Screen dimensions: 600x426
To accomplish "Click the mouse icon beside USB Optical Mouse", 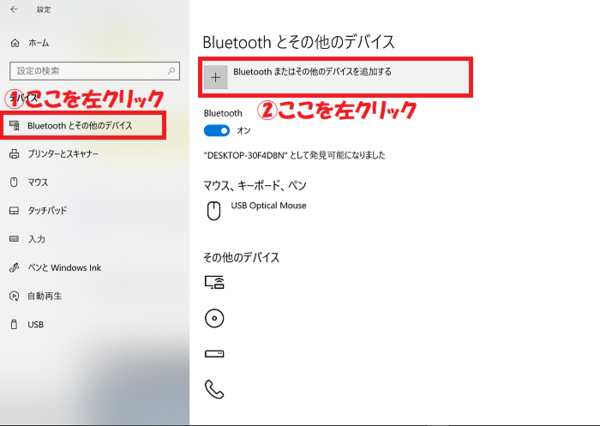I will (214, 211).
